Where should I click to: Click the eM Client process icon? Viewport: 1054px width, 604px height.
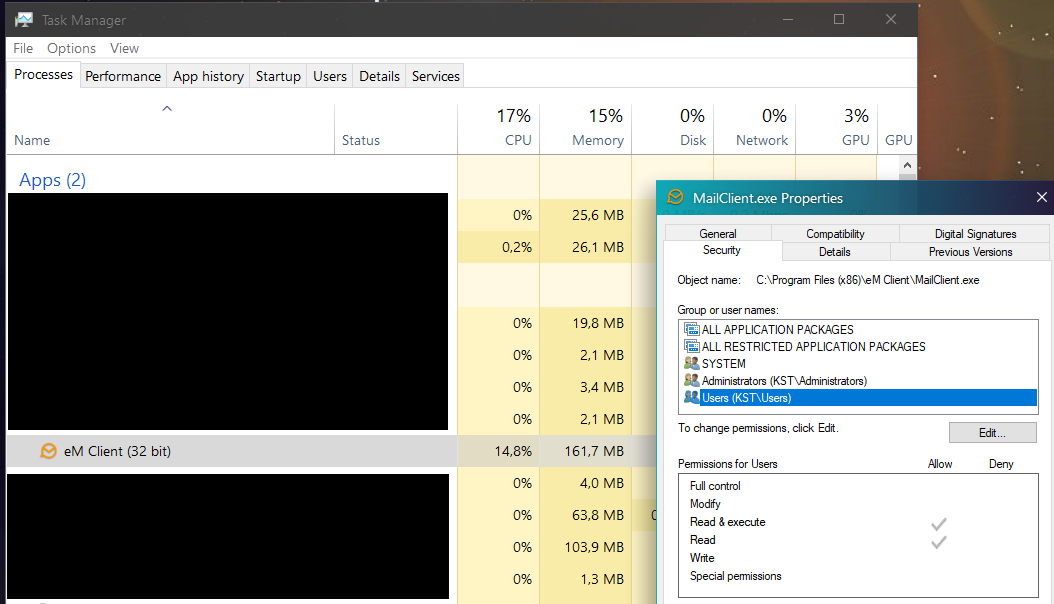[x=48, y=451]
